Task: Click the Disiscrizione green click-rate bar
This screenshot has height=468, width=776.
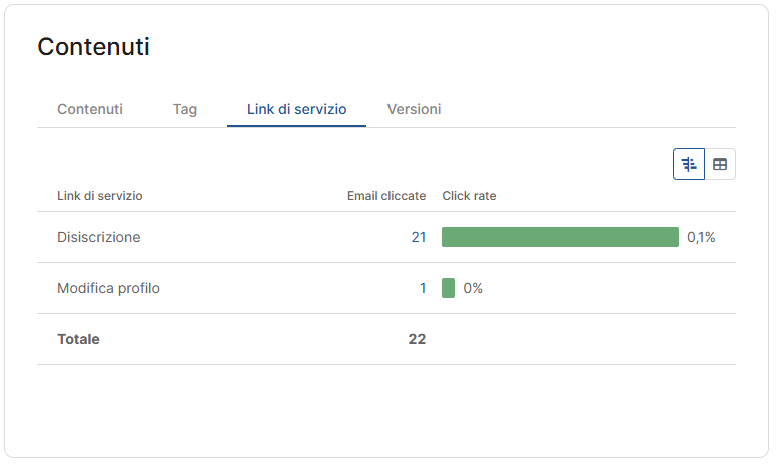Action: (560, 237)
